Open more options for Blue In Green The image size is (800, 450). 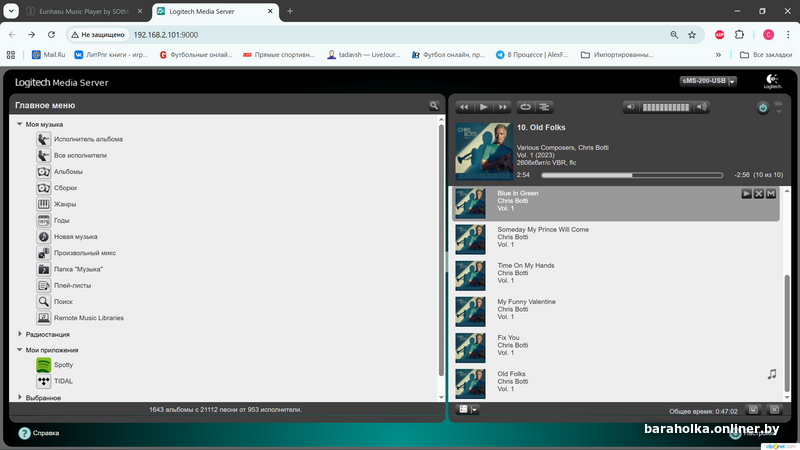[x=771, y=194]
